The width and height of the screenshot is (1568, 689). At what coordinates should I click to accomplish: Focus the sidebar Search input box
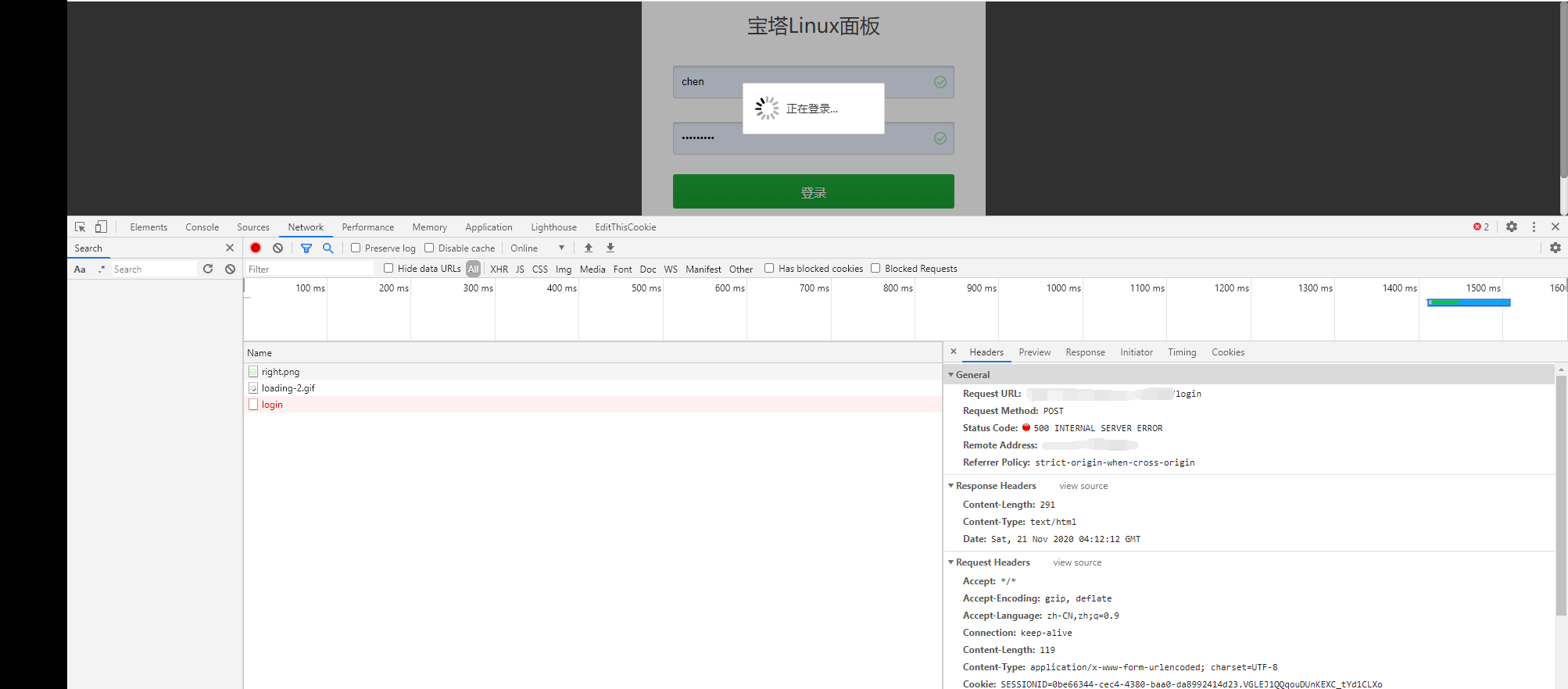154,269
